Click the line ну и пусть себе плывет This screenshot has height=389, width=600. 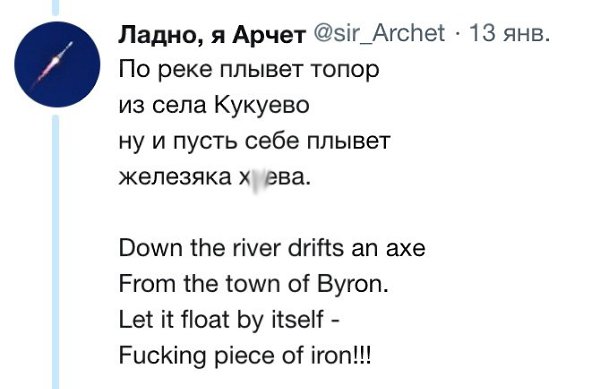[x=254, y=141]
